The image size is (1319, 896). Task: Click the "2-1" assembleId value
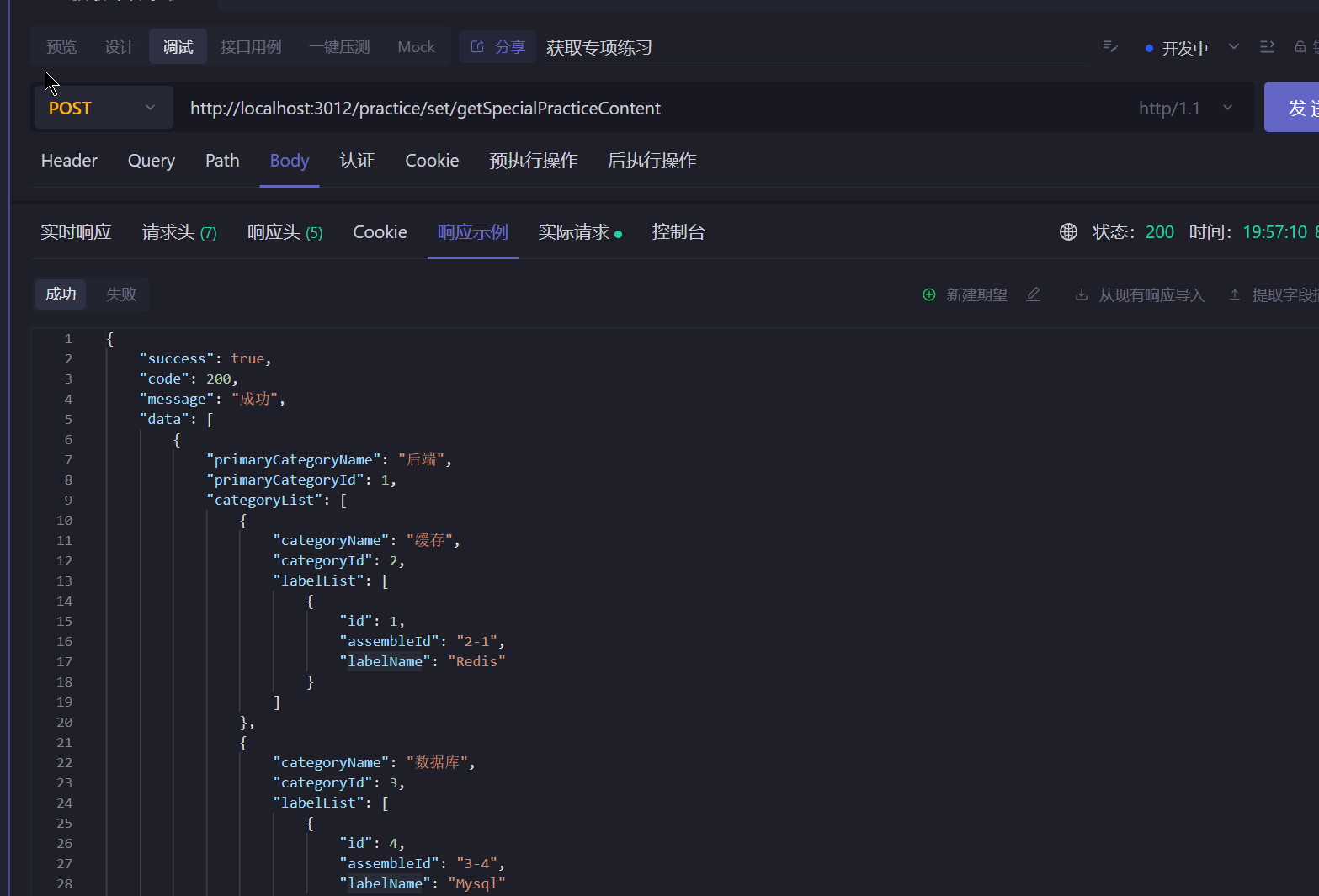476,641
